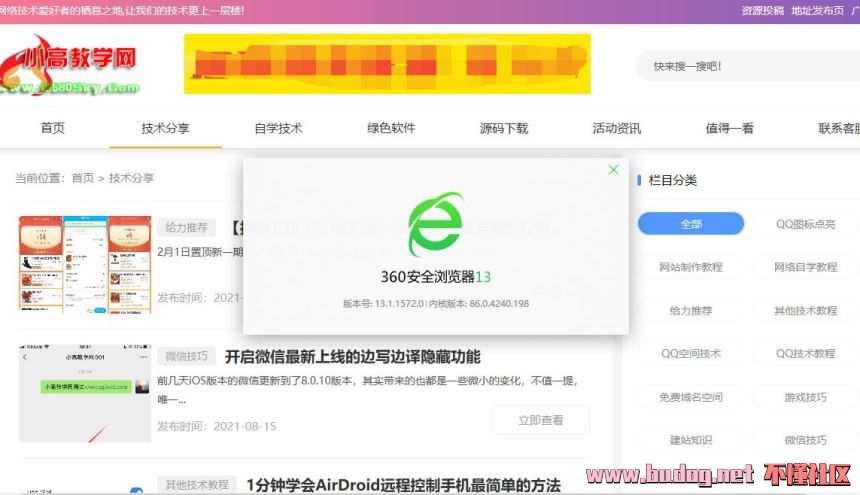The width and height of the screenshot is (860, 495).
Task: Click the yellow banner advertisement
Action: click(387, 64)
